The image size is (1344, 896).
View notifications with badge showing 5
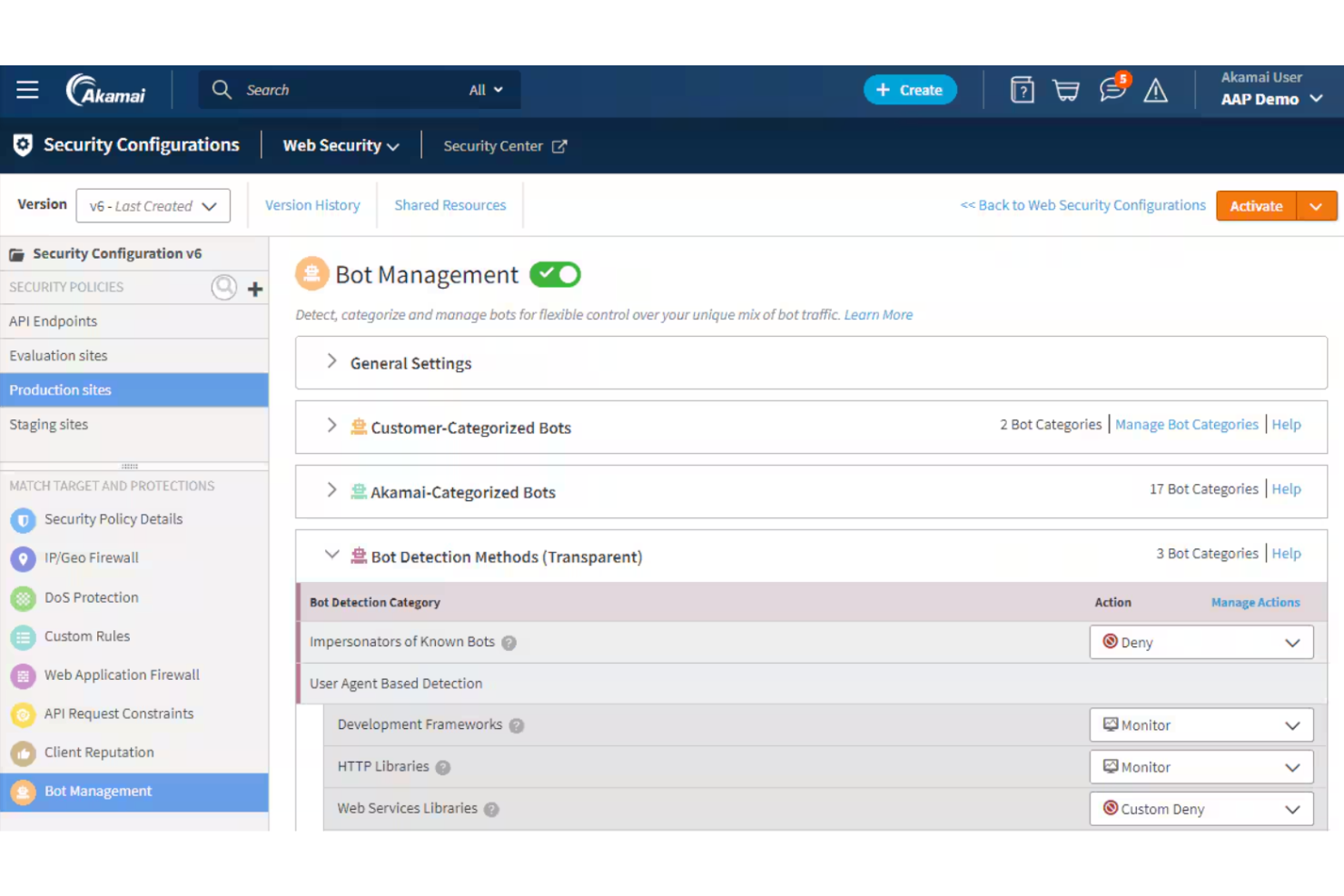(x=1110, y=90)
